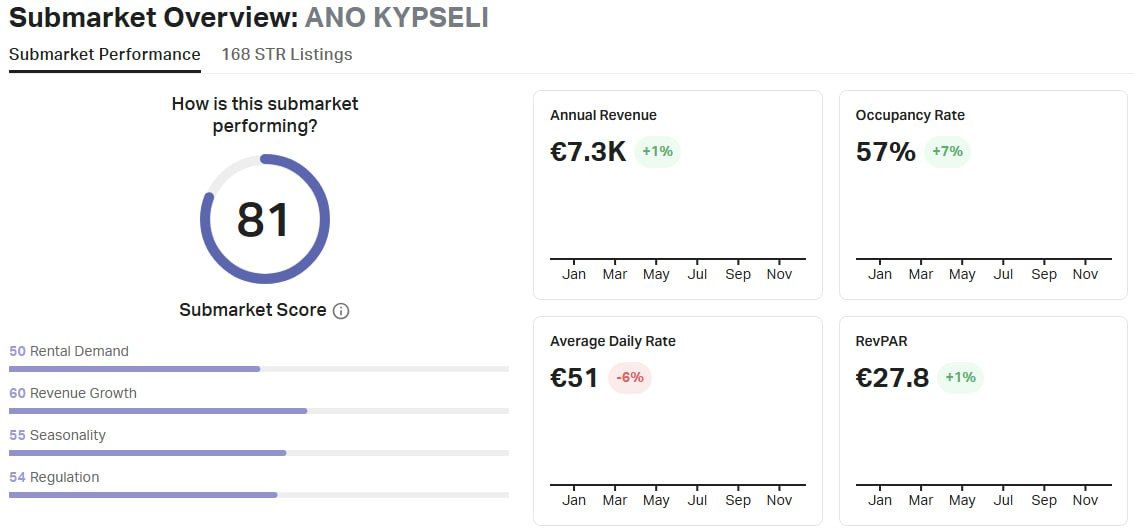
Task: Click the Occupancy Rate +7% badge
Action: tap(946, 152)
